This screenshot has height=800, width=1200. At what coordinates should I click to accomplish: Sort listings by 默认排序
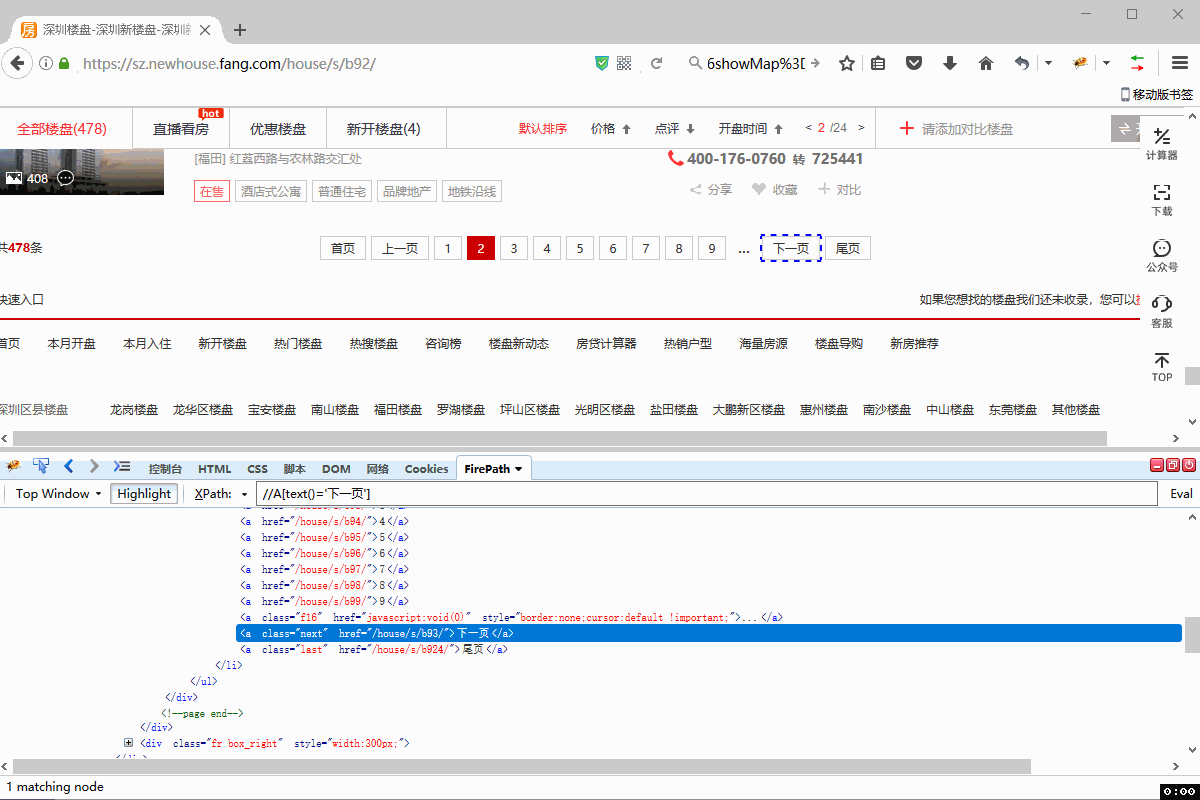pos(543,128)
